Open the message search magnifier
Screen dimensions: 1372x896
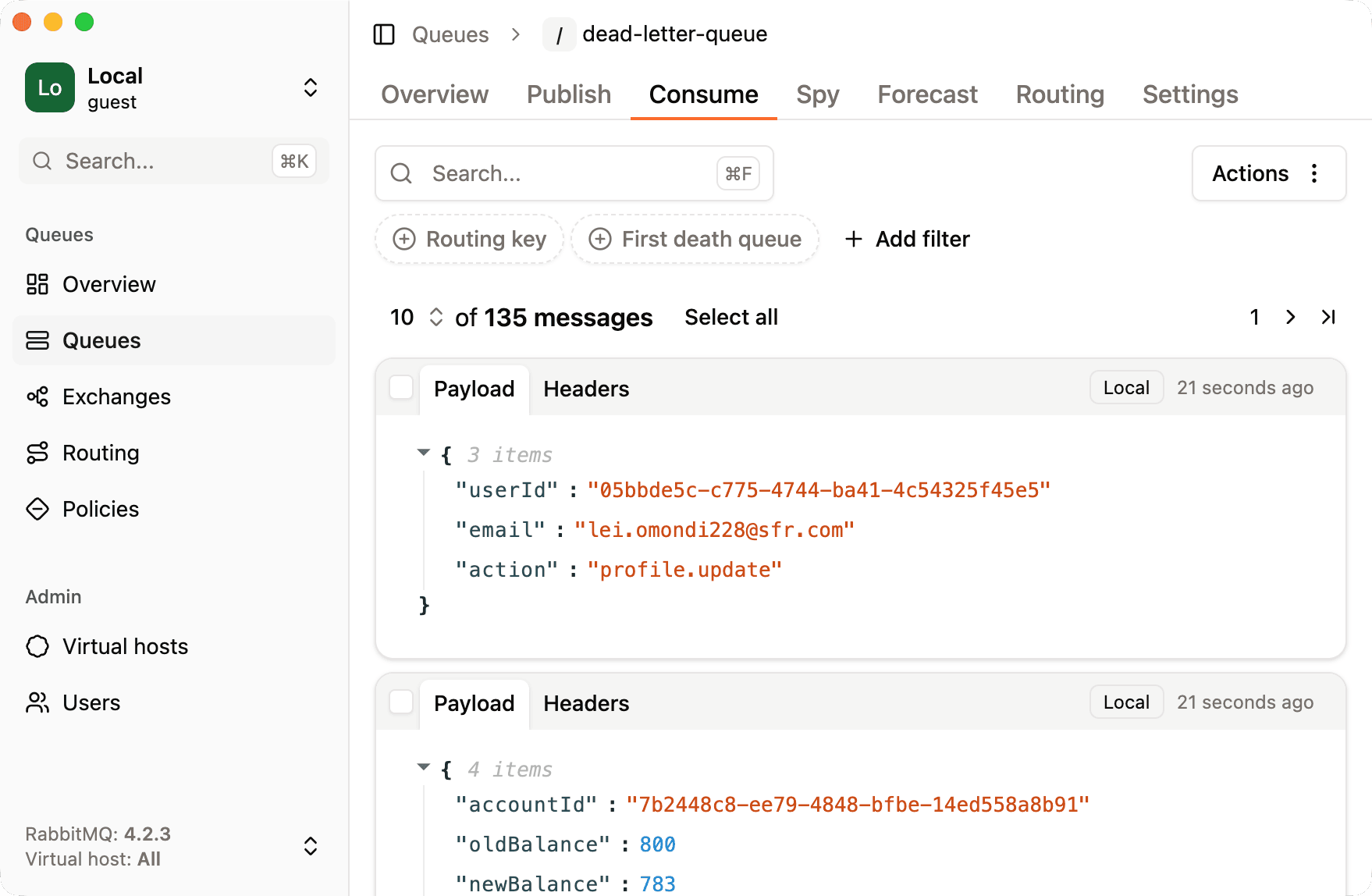(x=401, y=173)
